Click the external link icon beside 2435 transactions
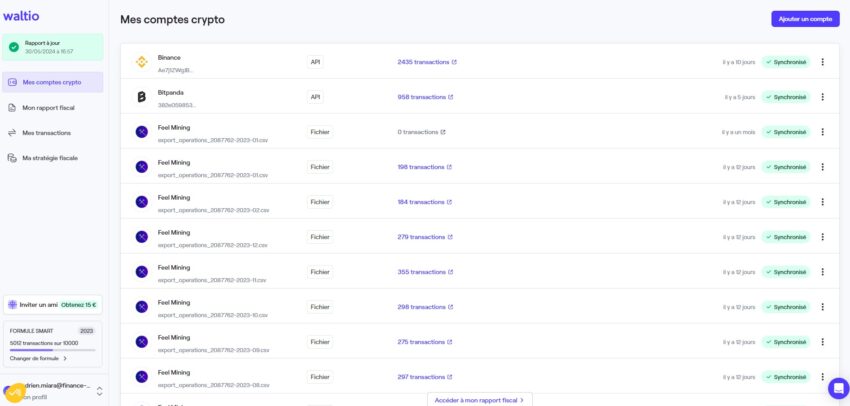Image resolution: width=850 pixels, height=406 pixels. tap(454, 62)
